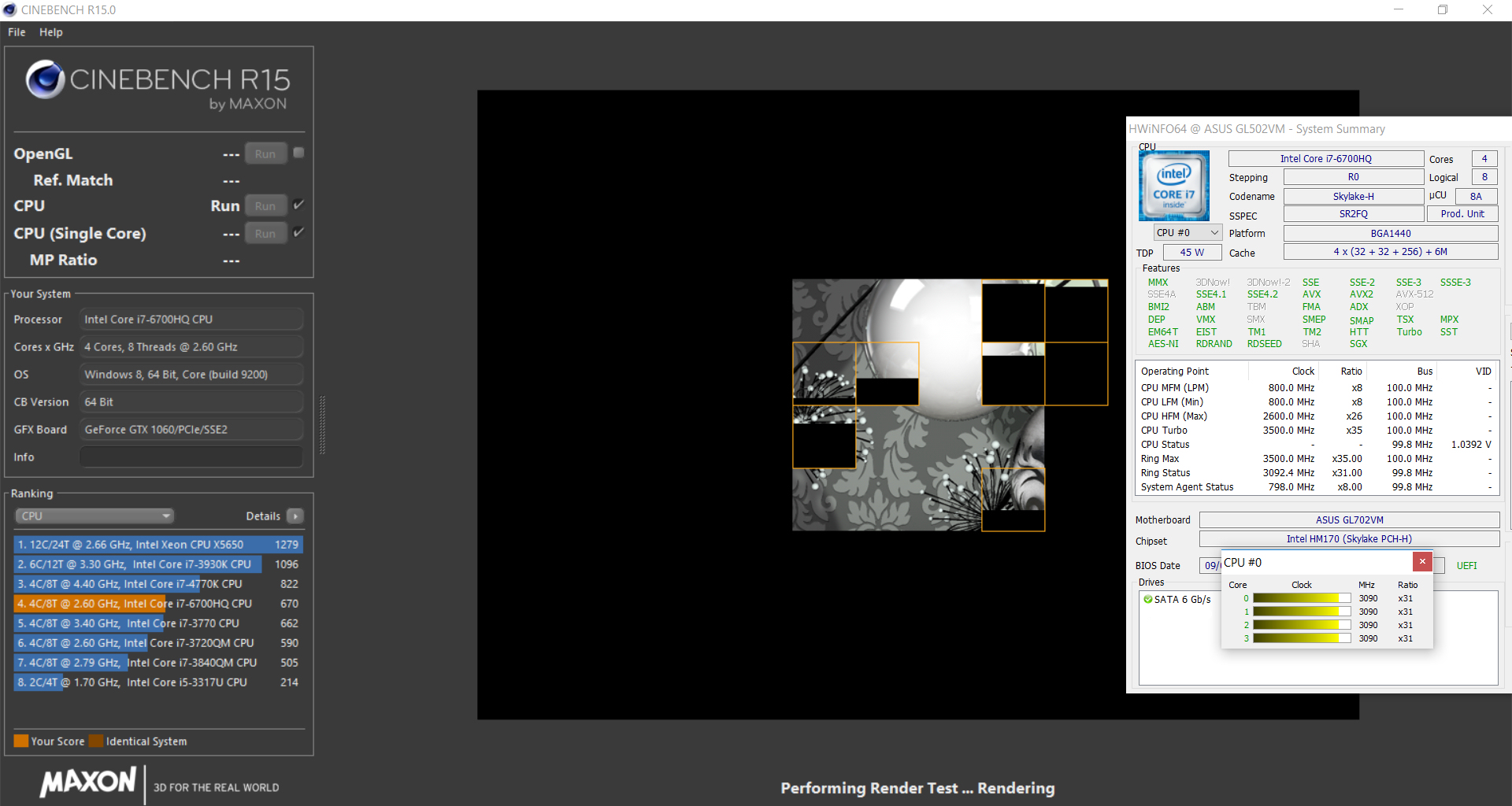
Task: Click the Turbo feature label
Action: pyautogui.click(x=1409, y=332)
